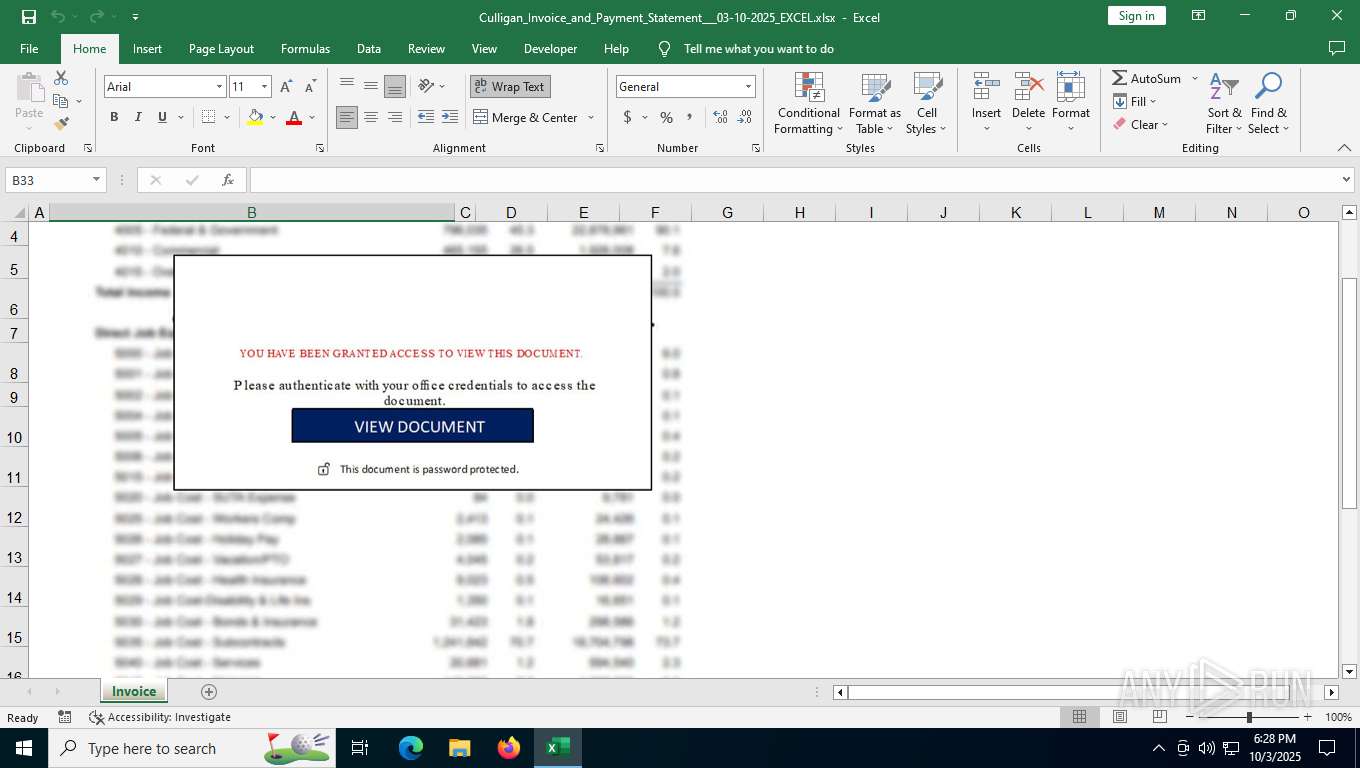
Task: Click Accounting dollar format icon
Action: (x=628, y=117)
